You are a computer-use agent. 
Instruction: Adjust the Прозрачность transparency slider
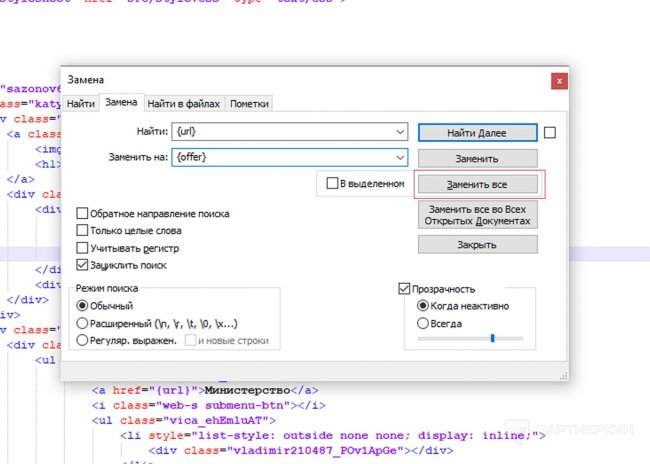(x=492, y=338)
